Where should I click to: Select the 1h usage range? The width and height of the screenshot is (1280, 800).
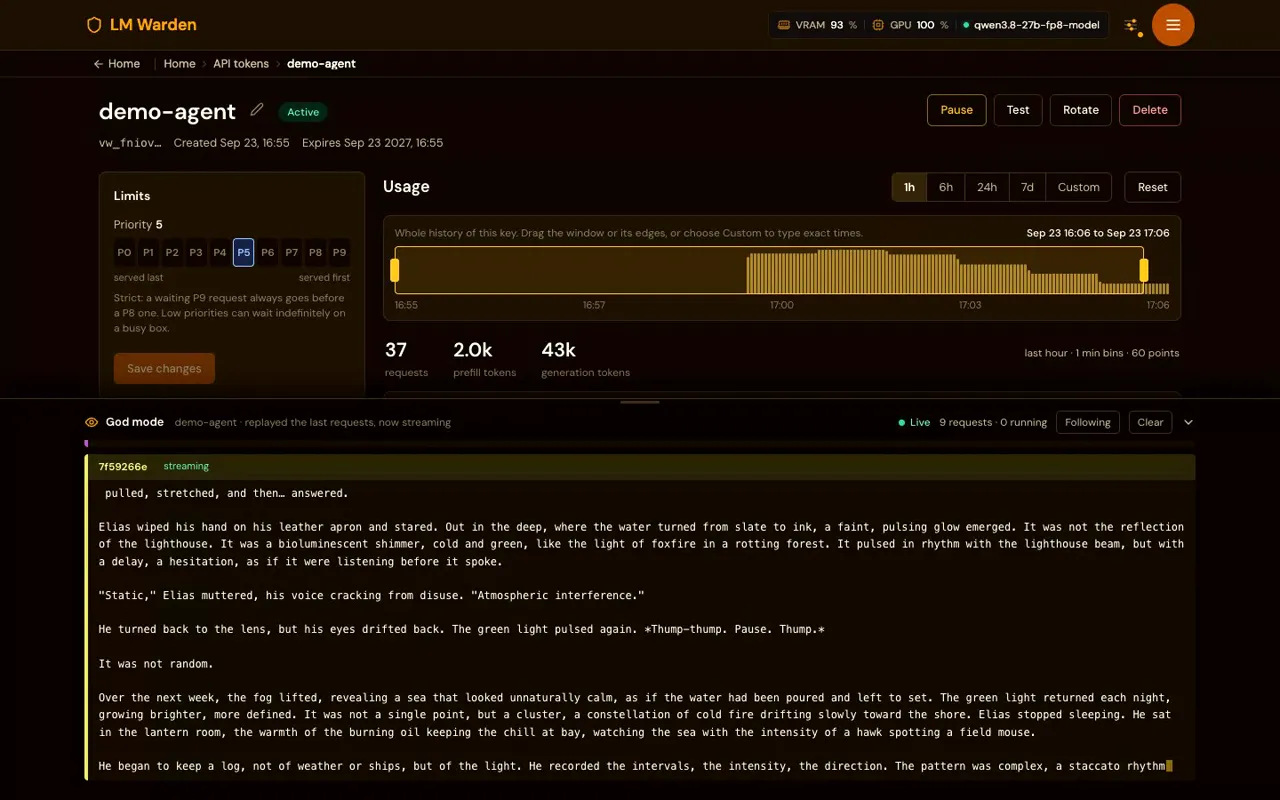tap(909, 187)
